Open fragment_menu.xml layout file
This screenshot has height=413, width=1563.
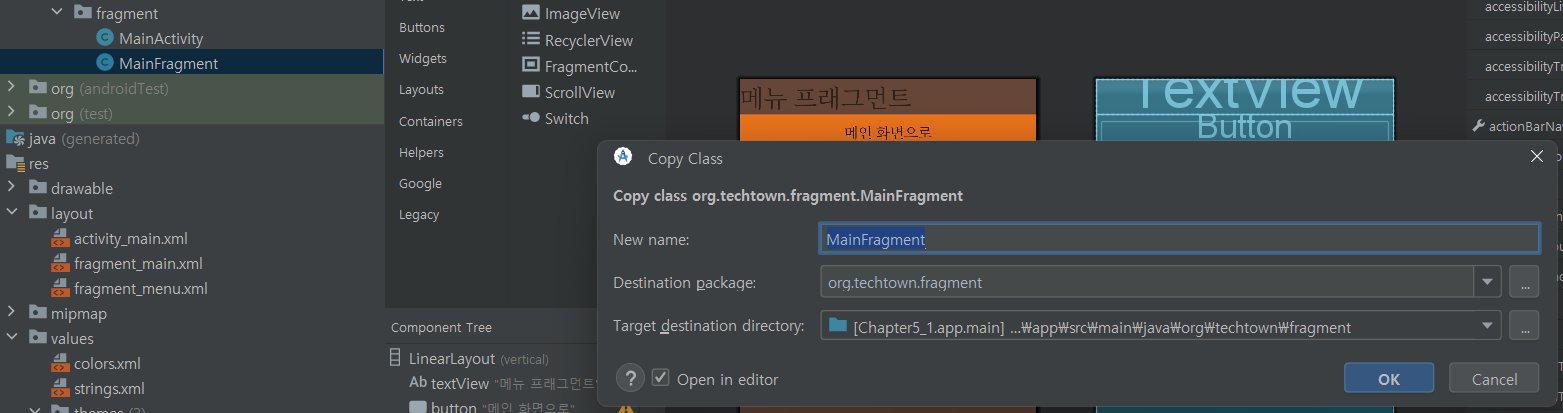click(140, 288)
